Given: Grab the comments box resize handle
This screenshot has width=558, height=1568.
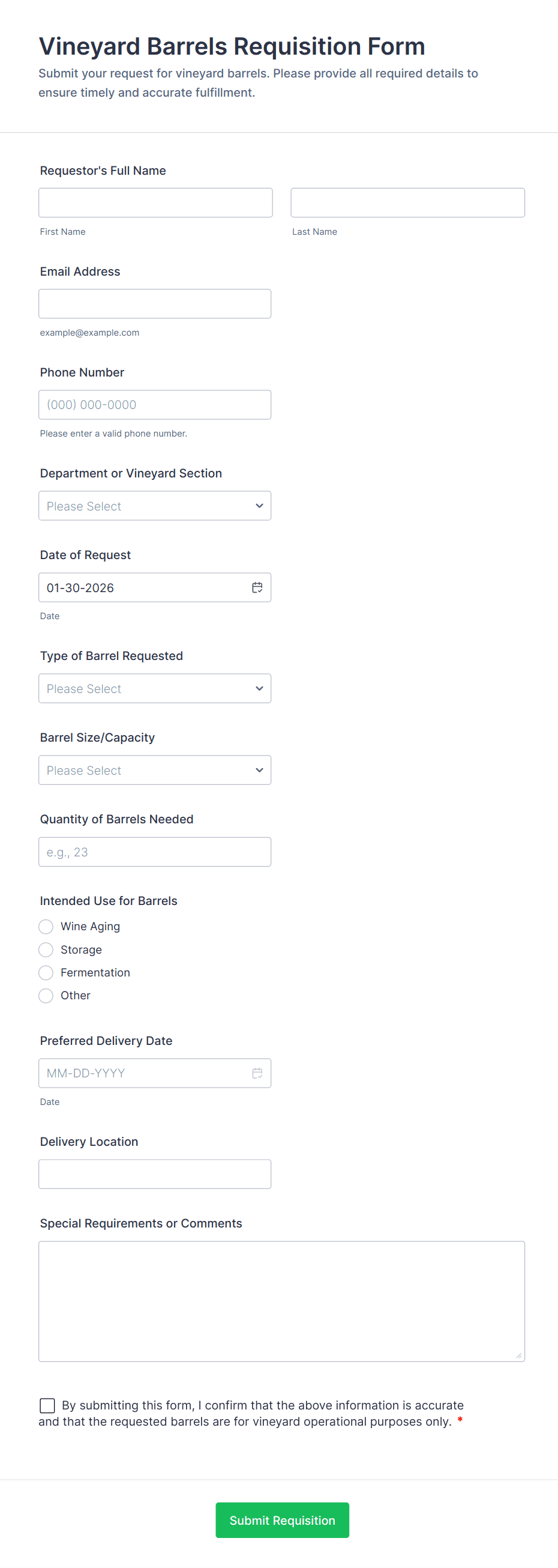Looking at the screenshot, I should (x=518, y=1355).
